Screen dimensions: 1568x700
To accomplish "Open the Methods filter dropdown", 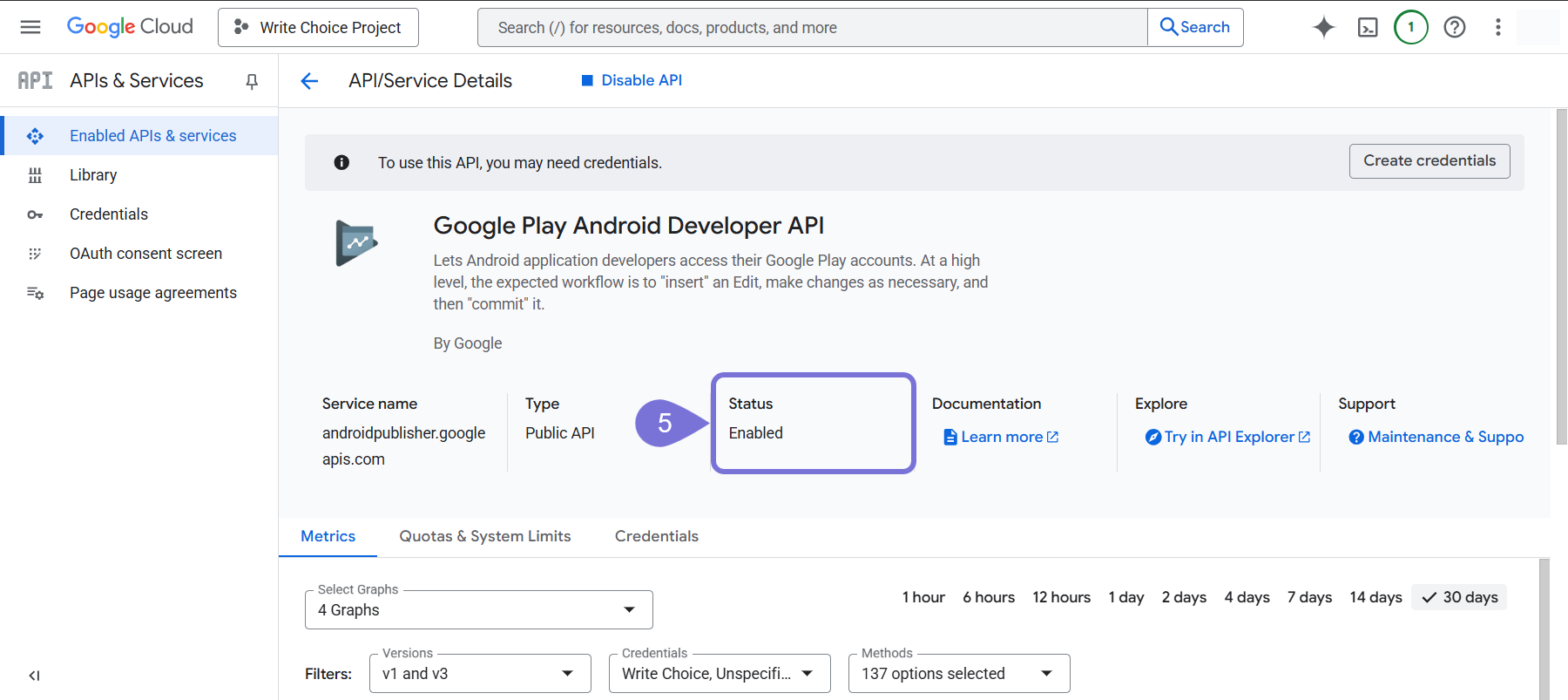I will pyautogui.click(x=958, y=674).
